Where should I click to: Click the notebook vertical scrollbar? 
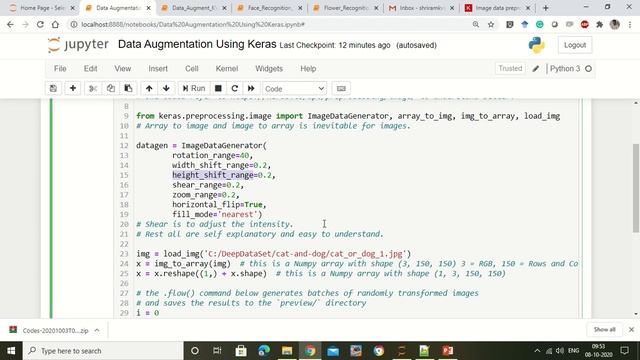point(636,189)
